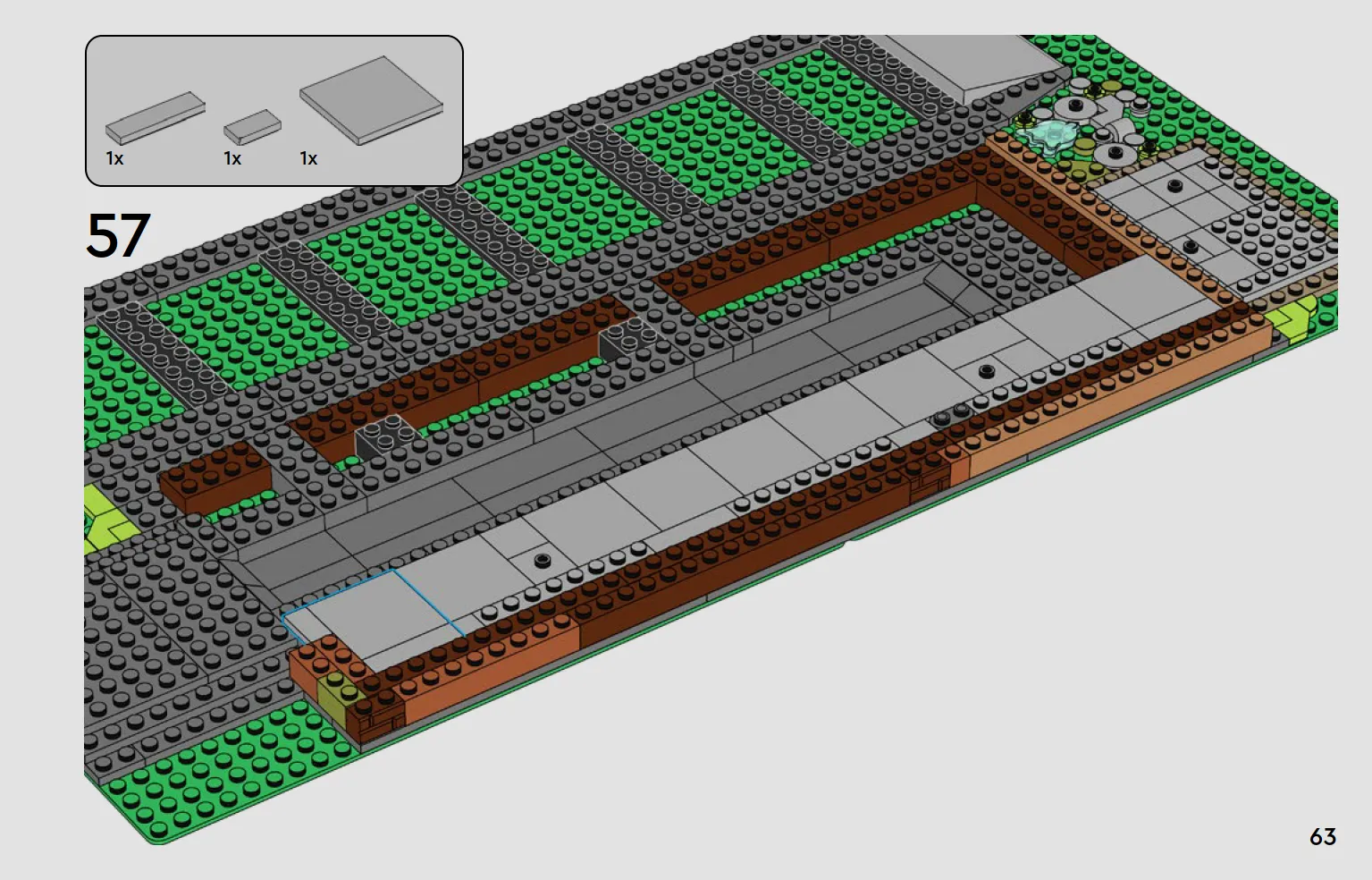This screenshot has height=880, width=1372.
Task: Select the small short tile in the parts box
Action: point(252,127)
